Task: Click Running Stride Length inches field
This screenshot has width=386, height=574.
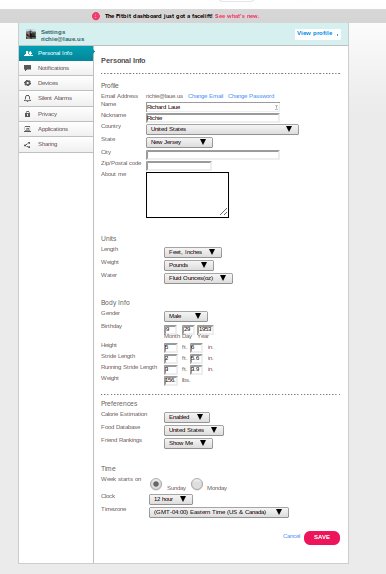Action: coord(196,369)
